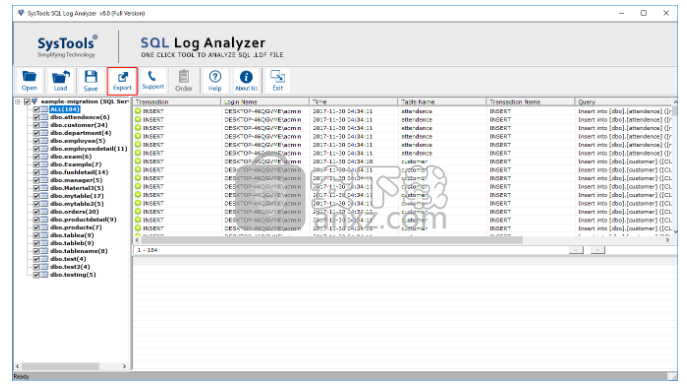Select dbo.manager(5) in the tree
This screenshot has width=687, height=386.
pyautogui.click(x=76, y=180)
